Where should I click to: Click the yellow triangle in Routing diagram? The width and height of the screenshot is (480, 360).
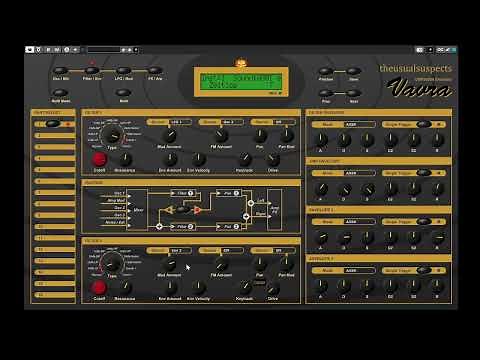(x=169, y=210)
